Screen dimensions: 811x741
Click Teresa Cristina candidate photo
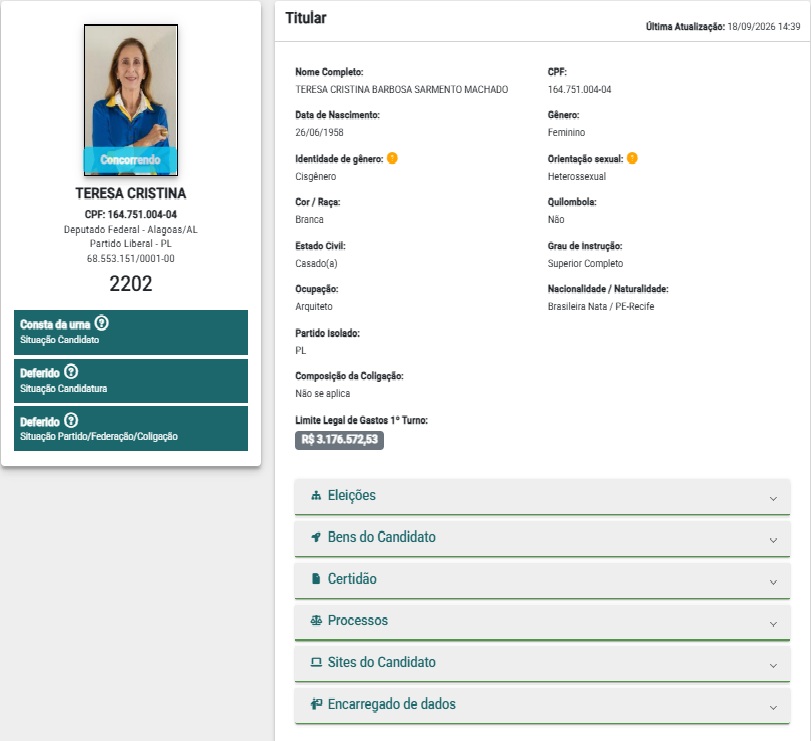click(x=131, y=100)
